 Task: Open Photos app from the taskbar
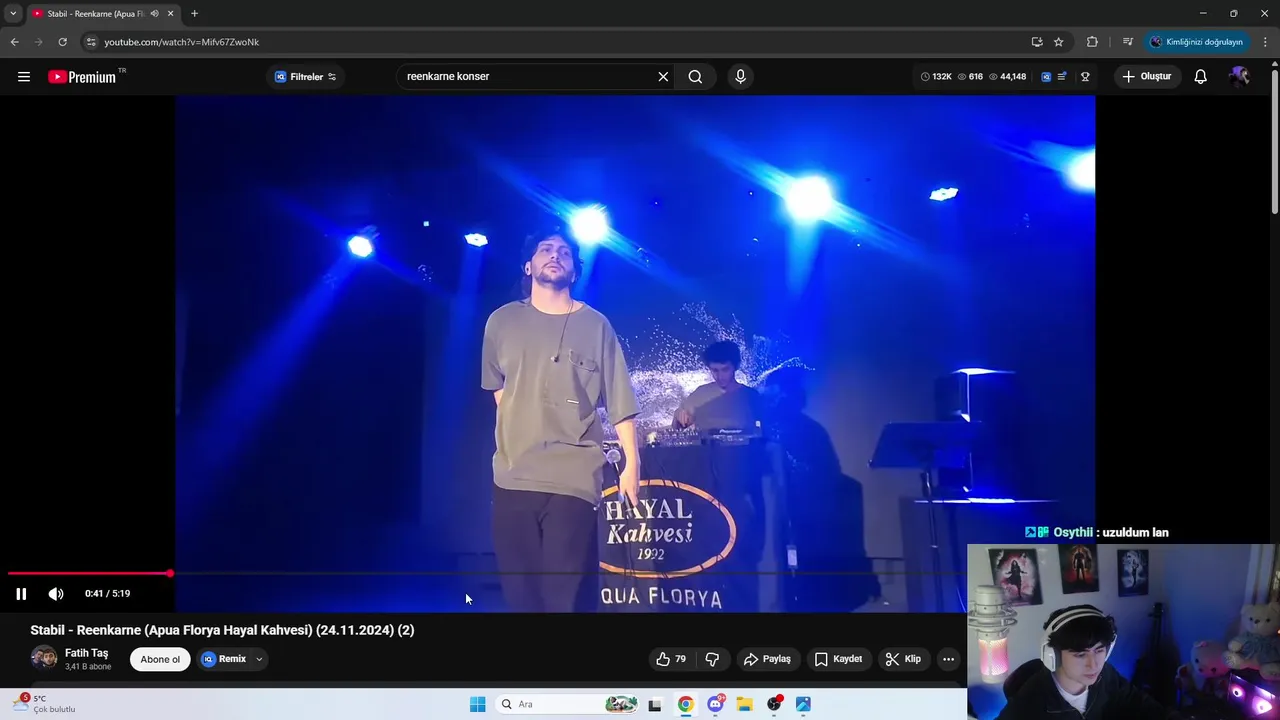tap(803, 704)
